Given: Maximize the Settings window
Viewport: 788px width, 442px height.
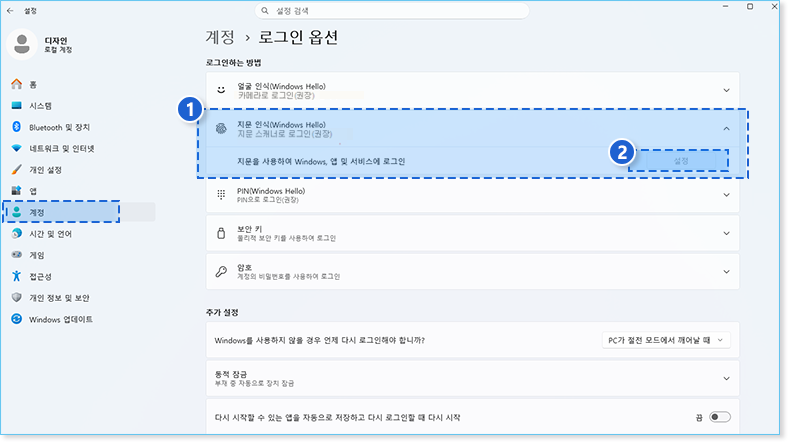Looking at the screenshot, I should (x=750, y=7).
